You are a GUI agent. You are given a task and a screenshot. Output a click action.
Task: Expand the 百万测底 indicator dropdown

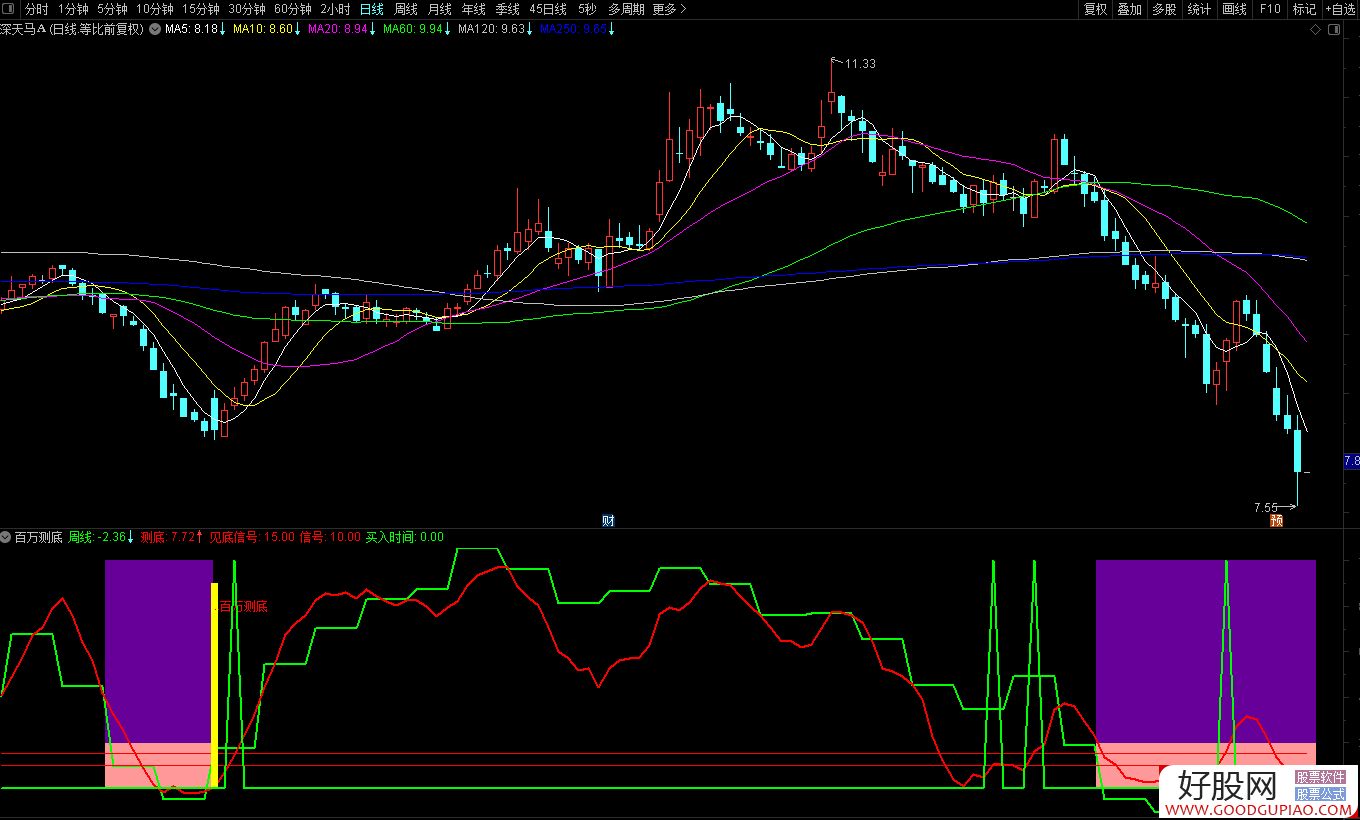(x=7, y=537)
